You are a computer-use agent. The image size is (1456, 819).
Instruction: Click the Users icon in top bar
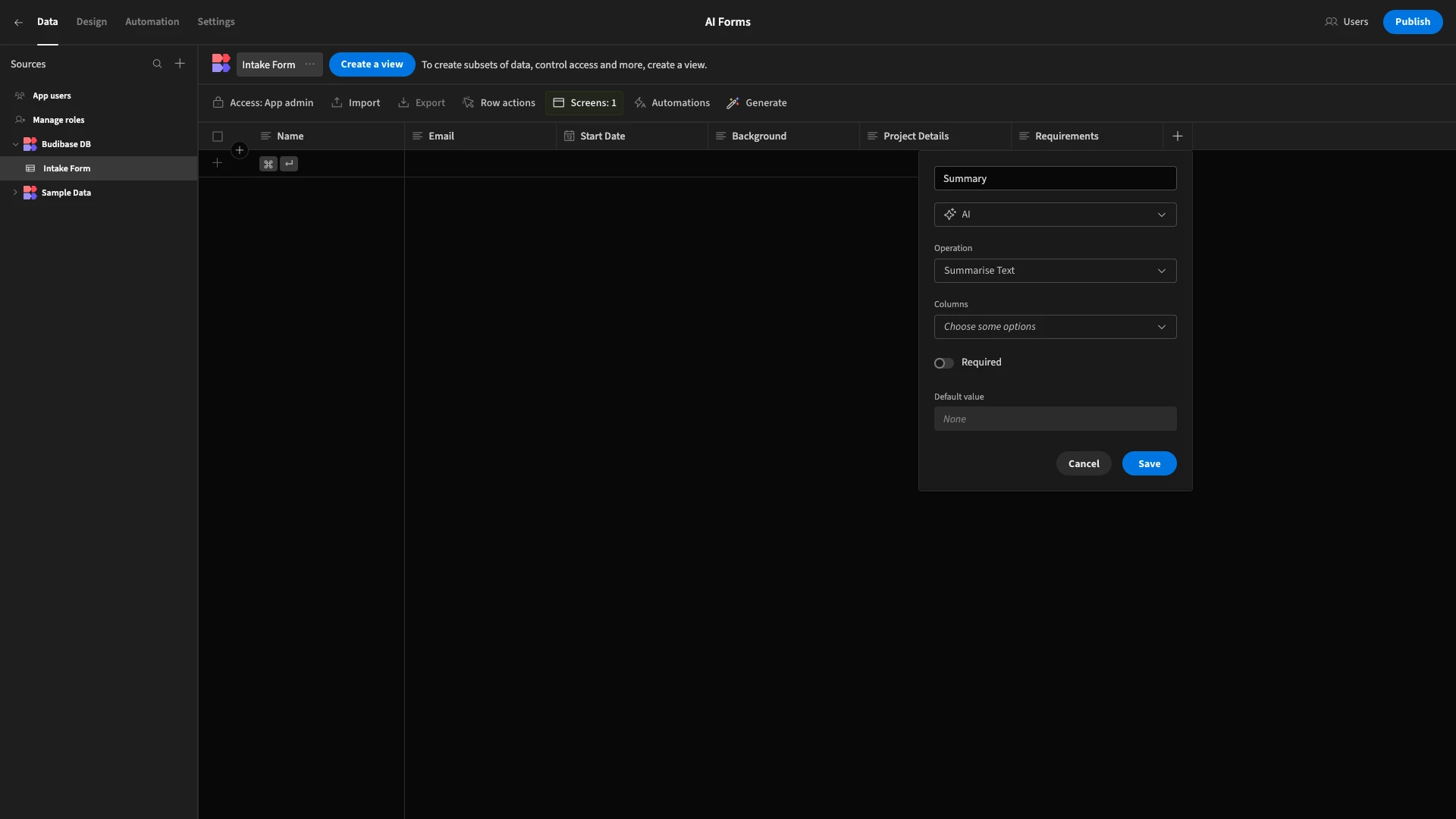coord(1331,22)
